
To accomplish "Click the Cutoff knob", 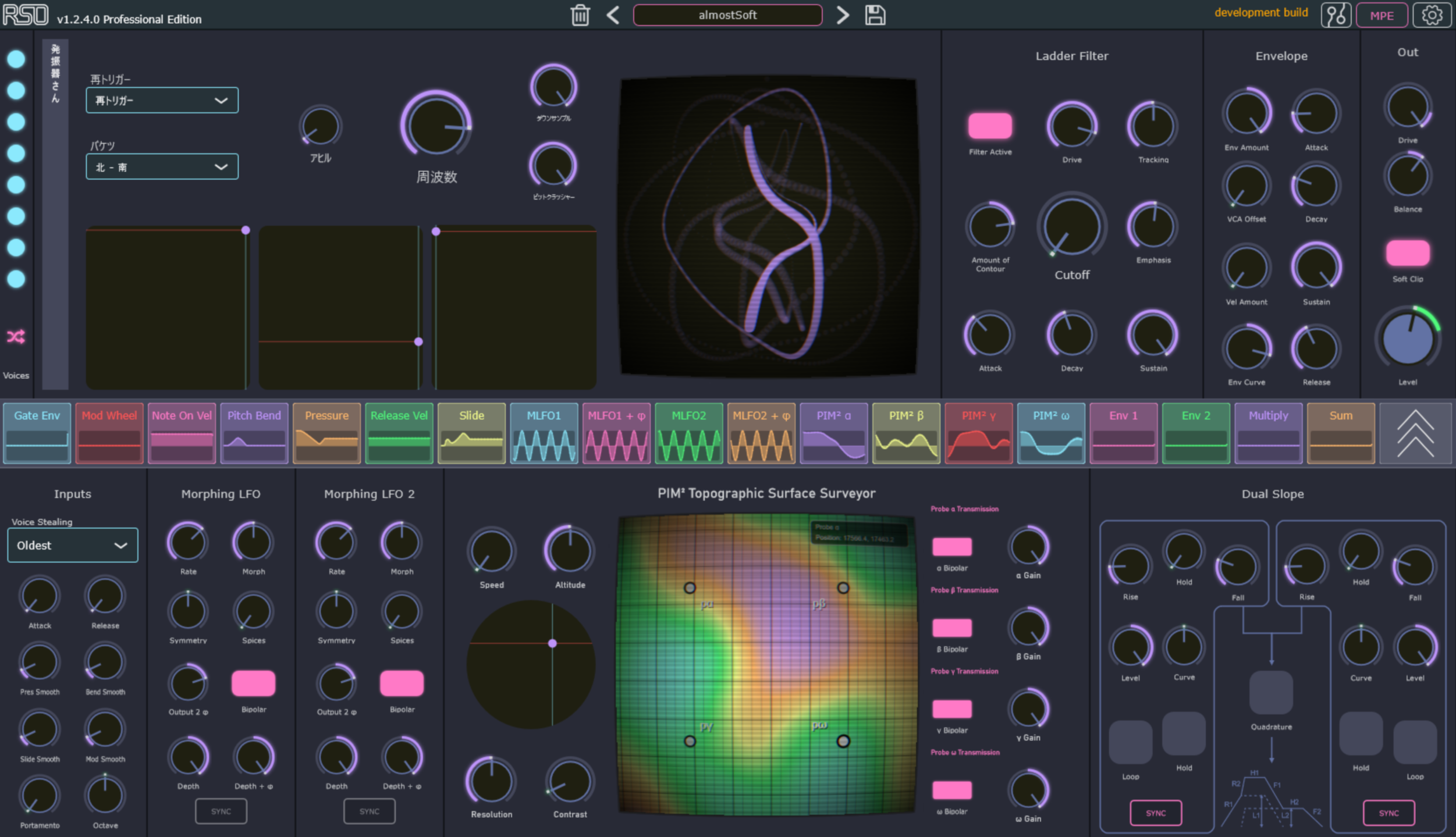I will click(1071, 227).
